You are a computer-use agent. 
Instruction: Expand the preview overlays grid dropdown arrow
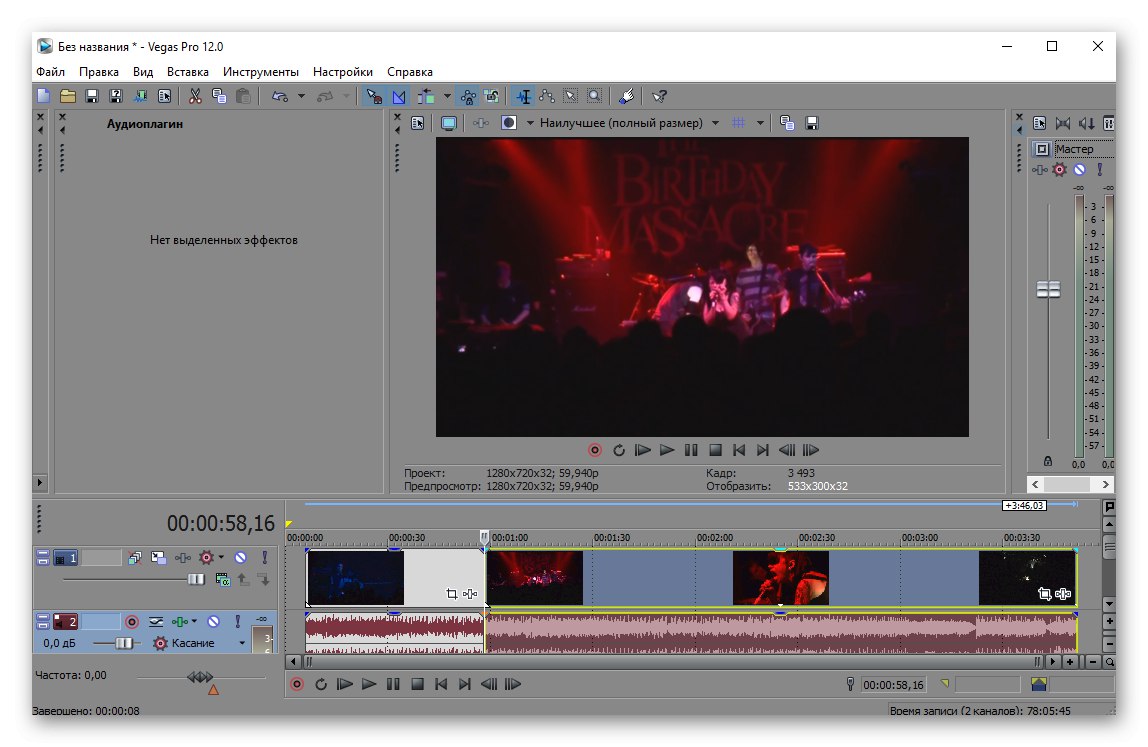[760, 123]
